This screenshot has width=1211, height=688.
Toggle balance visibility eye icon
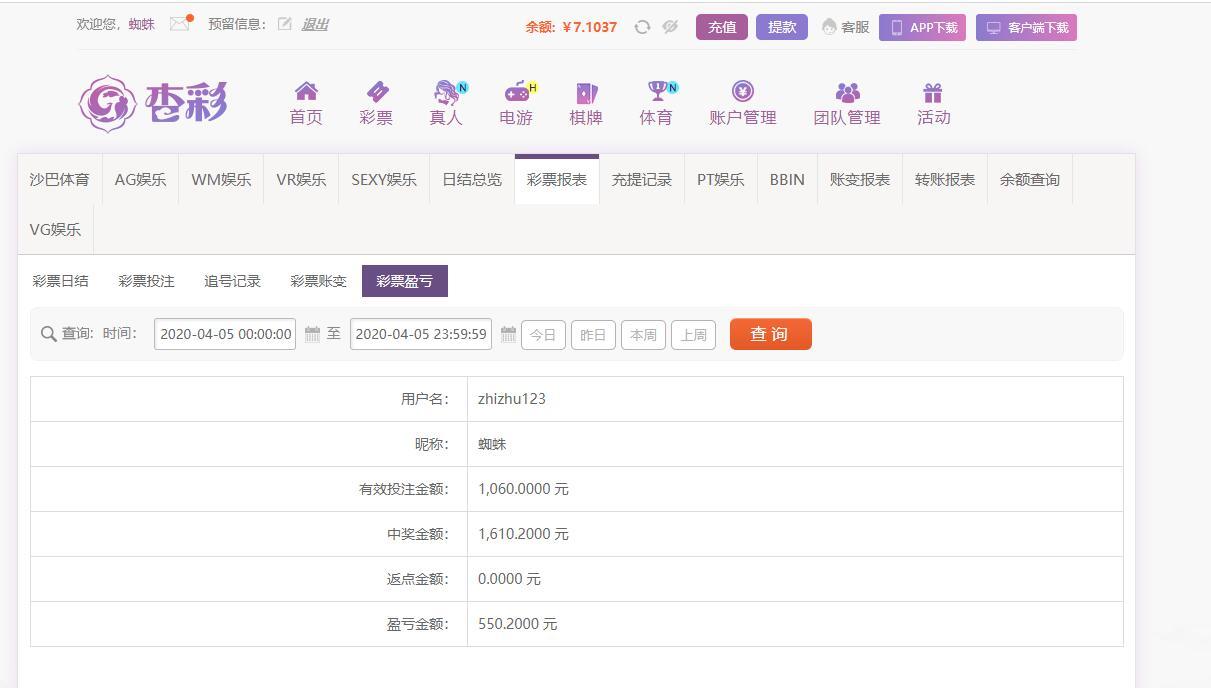pos(670,27)
